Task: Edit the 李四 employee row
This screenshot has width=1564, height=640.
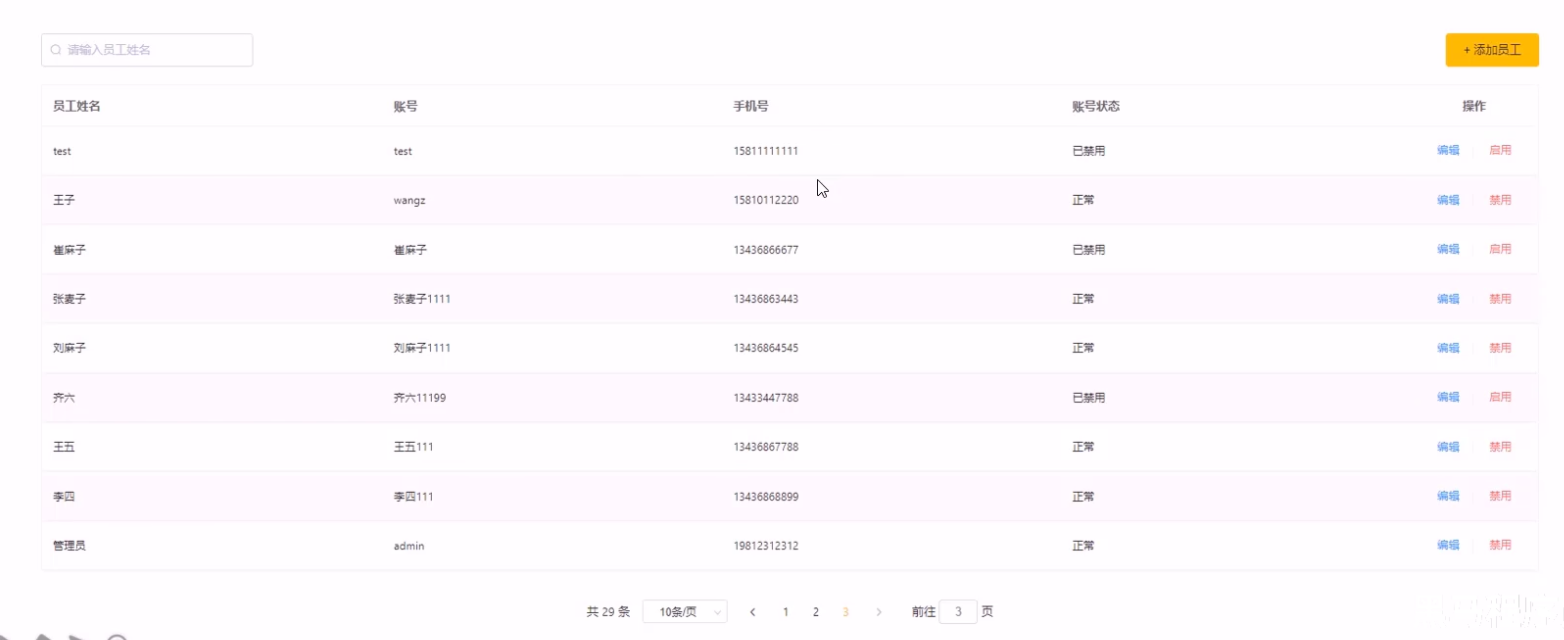Action: (1447, 496)
